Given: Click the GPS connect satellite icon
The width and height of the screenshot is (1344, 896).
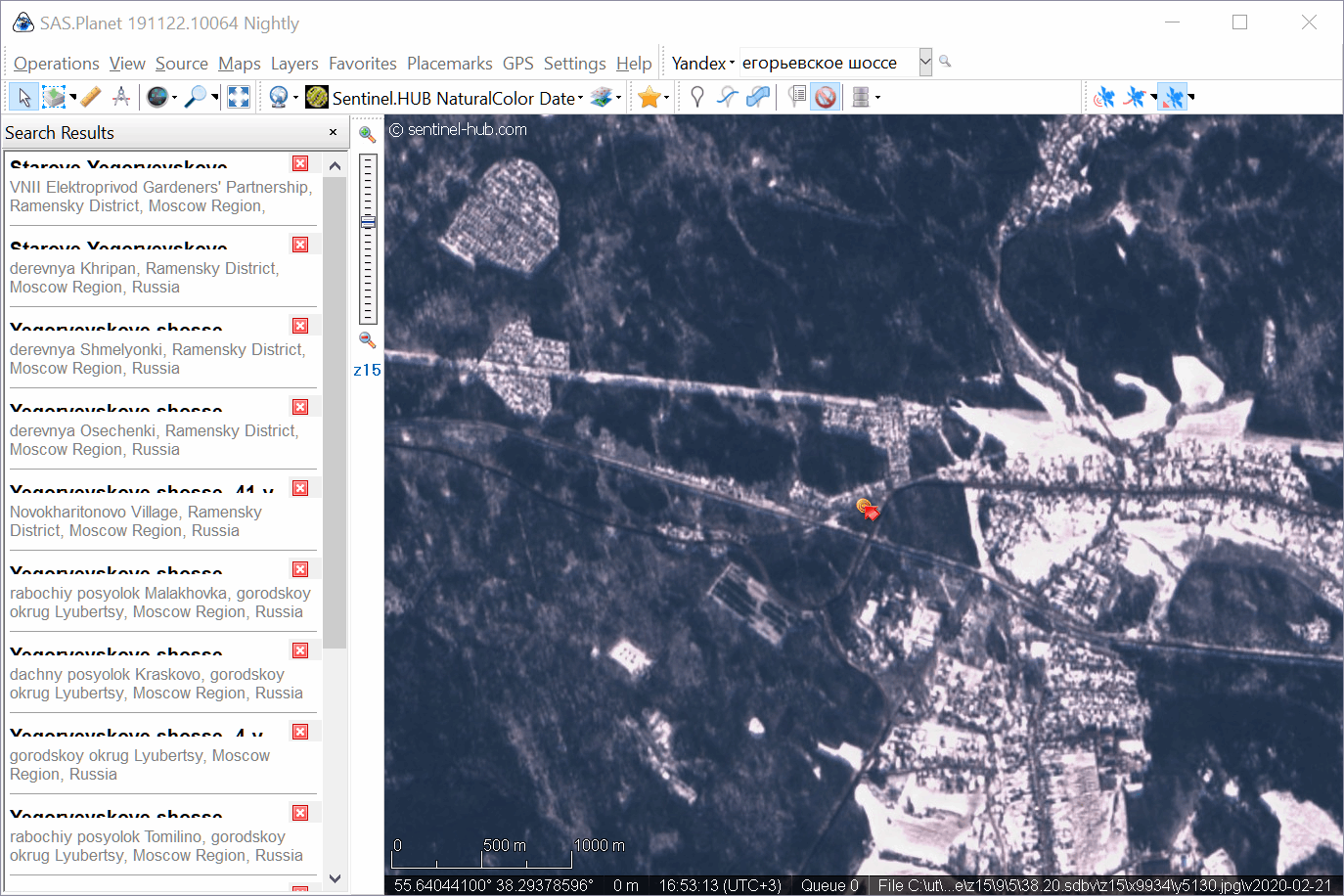Looking at the screenshot, I should point(1103,97).
